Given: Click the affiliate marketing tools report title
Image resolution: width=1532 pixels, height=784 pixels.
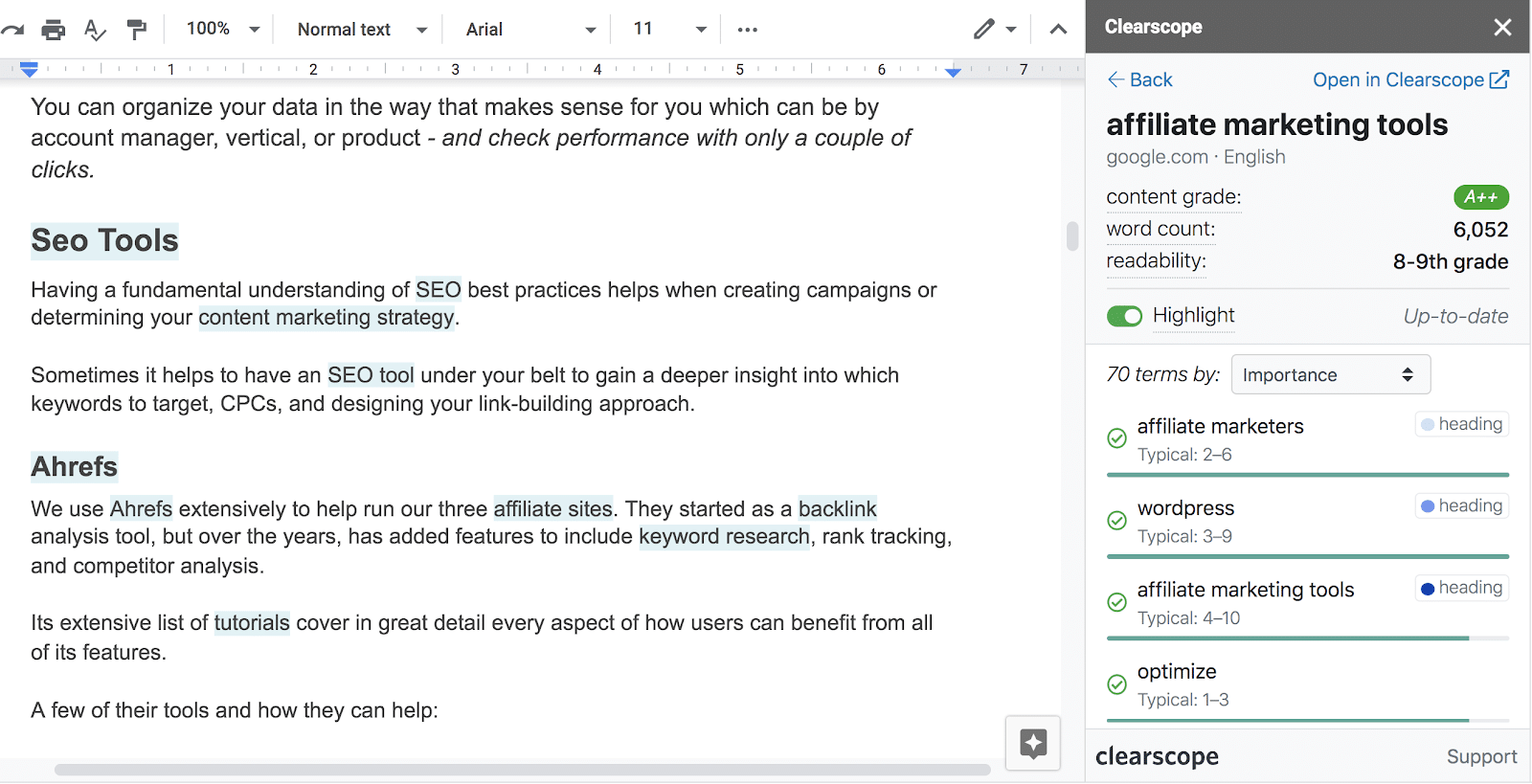Looking at the screenshot, I should (x=1276, y=124).
